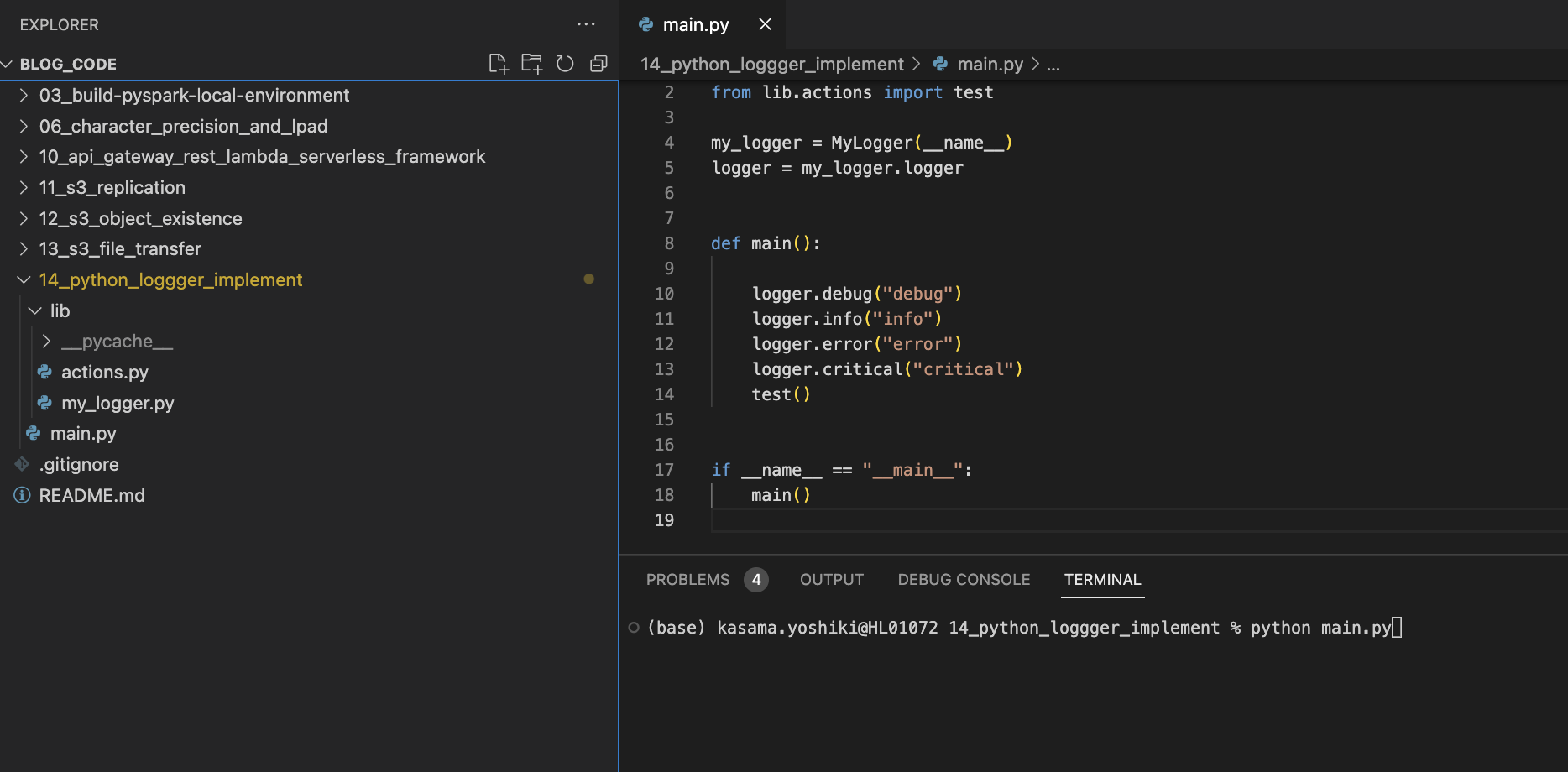Expand the 12_s3_object_existence folder
The width and height of the screenshot is (1568, 772).
[24, 218]
